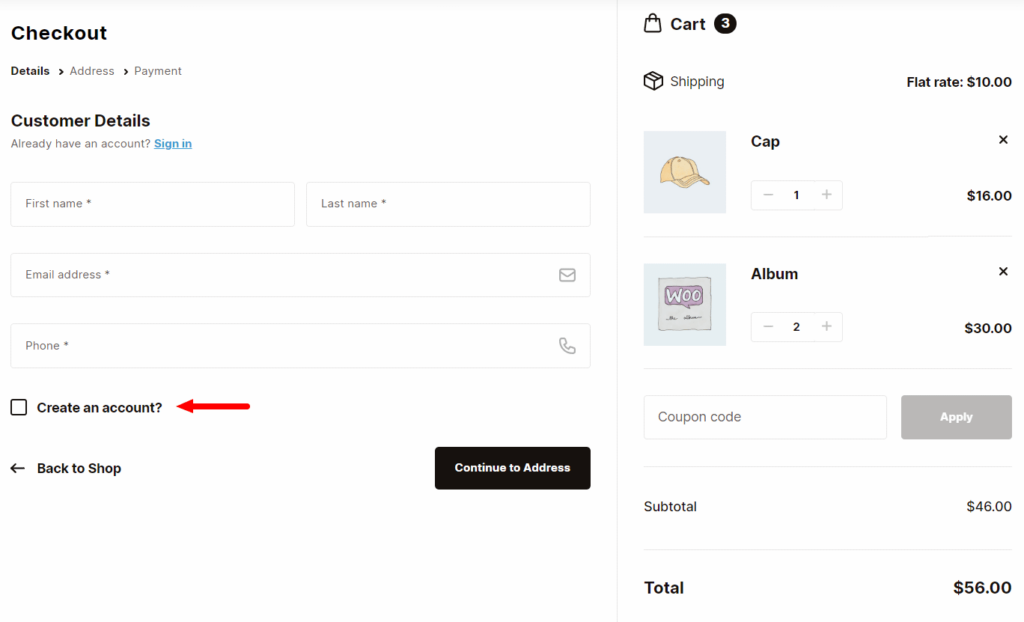The image size is (1024, 622).
Task: Go Back to Shop
Action: (x=78, y=468)
